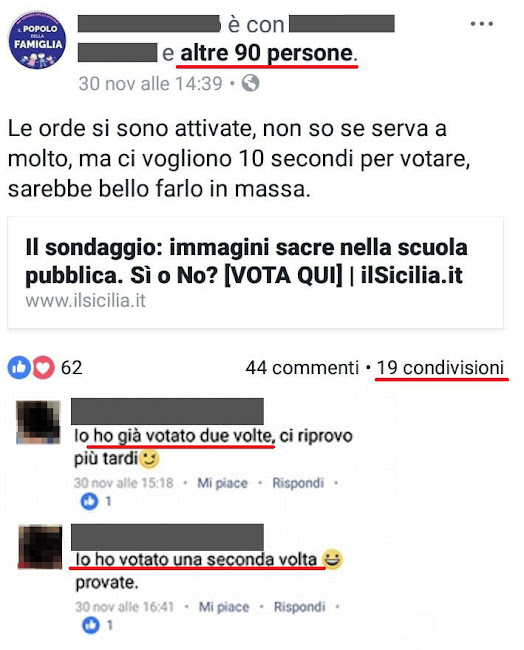
Task: Click 'Rispondi' on the second comment
Action: point(299,607)
